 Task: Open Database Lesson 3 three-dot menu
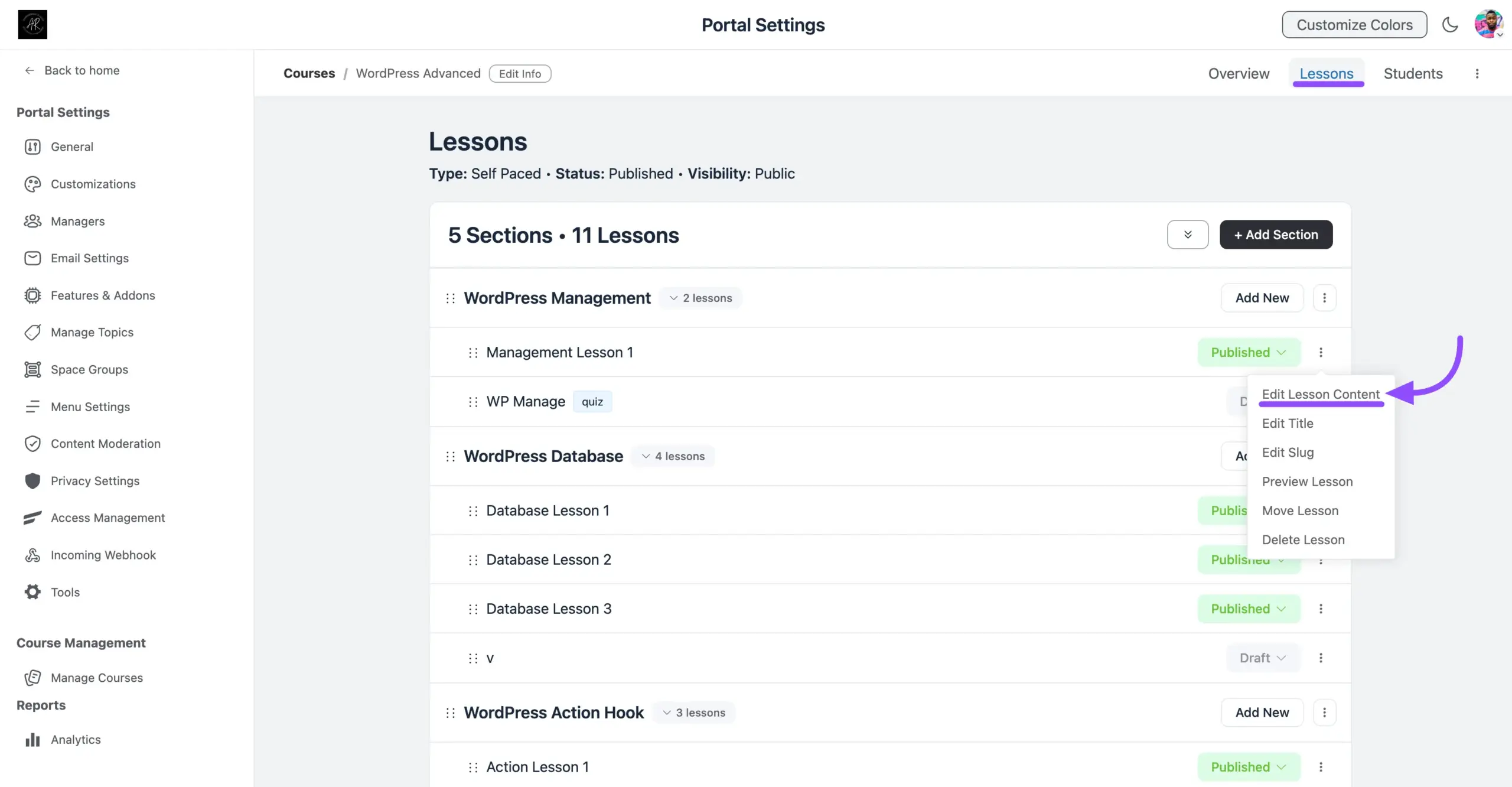[x=1321, y=609]
